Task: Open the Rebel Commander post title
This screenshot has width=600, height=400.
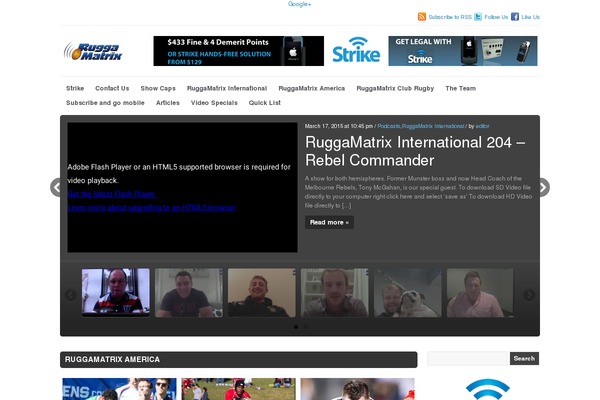Action: 415,151
